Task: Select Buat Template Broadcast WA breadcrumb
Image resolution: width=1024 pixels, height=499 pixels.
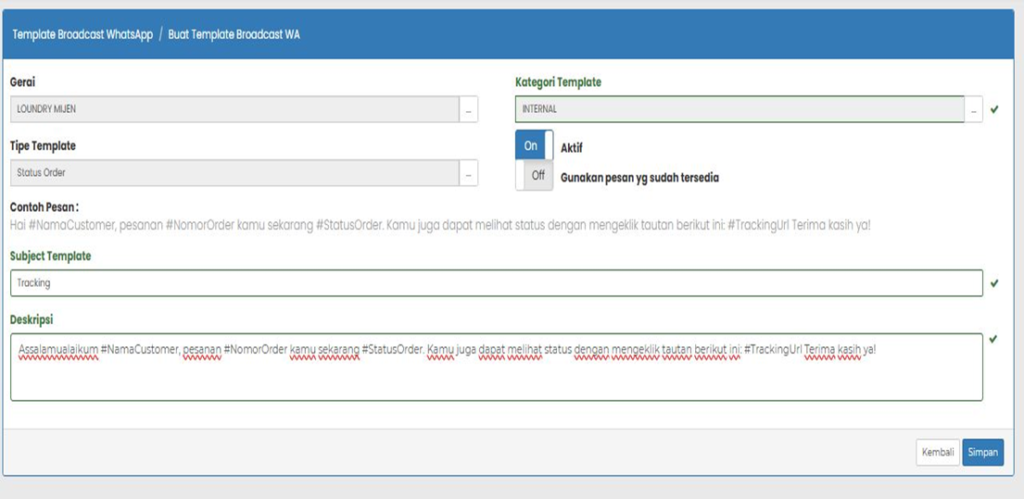Action: (234, 34)
